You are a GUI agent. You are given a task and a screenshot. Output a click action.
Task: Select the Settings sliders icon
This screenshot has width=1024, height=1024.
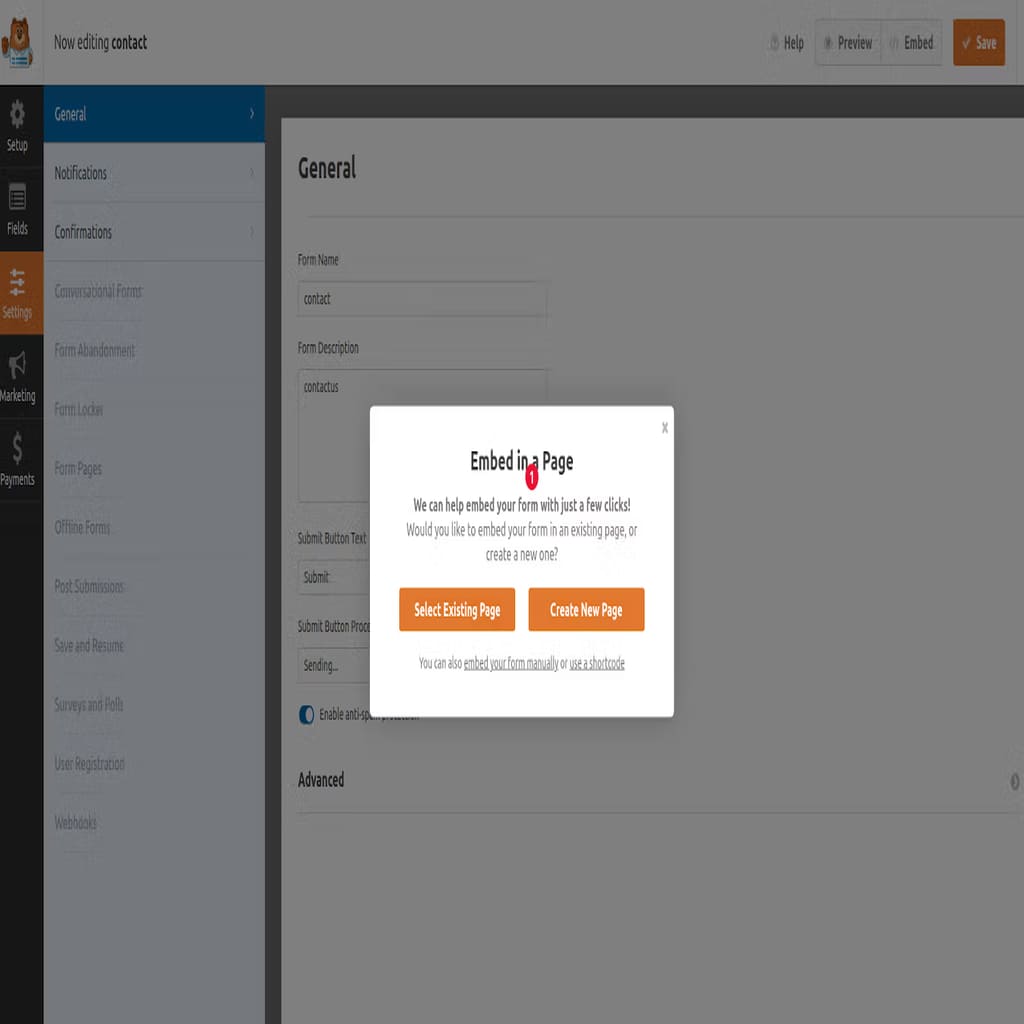18,281
